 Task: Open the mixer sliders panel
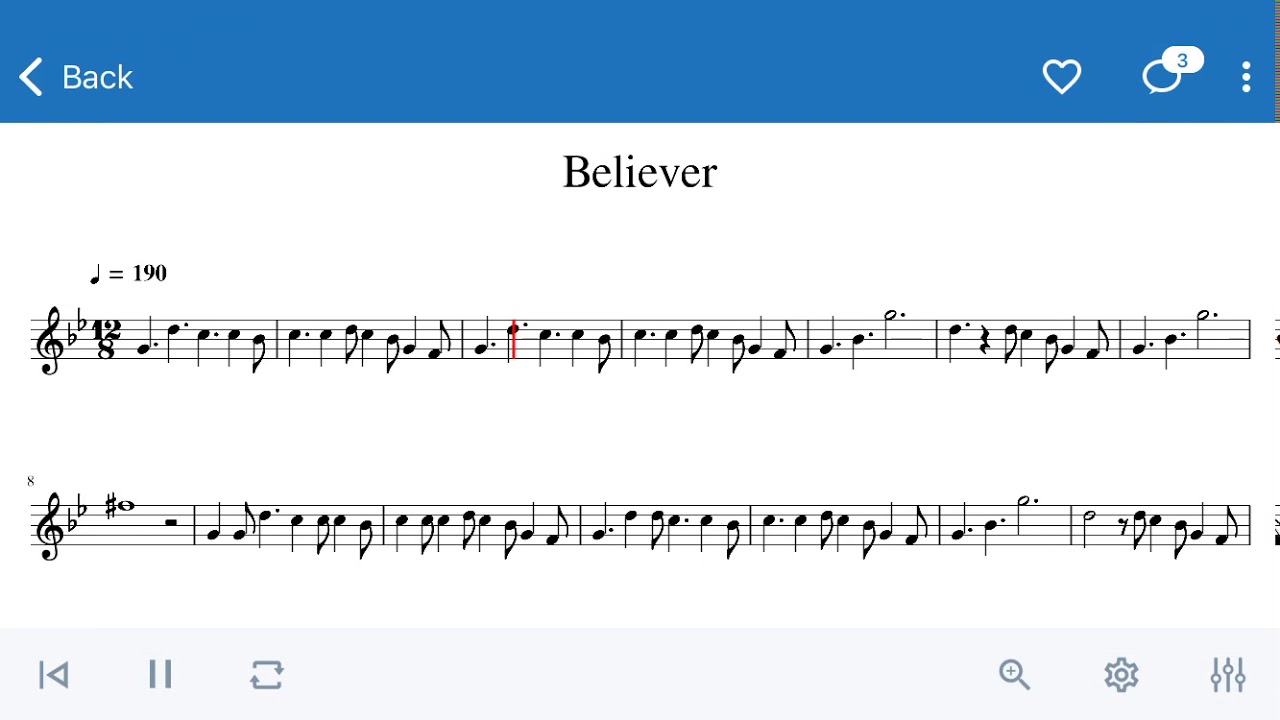point(1228,675)
